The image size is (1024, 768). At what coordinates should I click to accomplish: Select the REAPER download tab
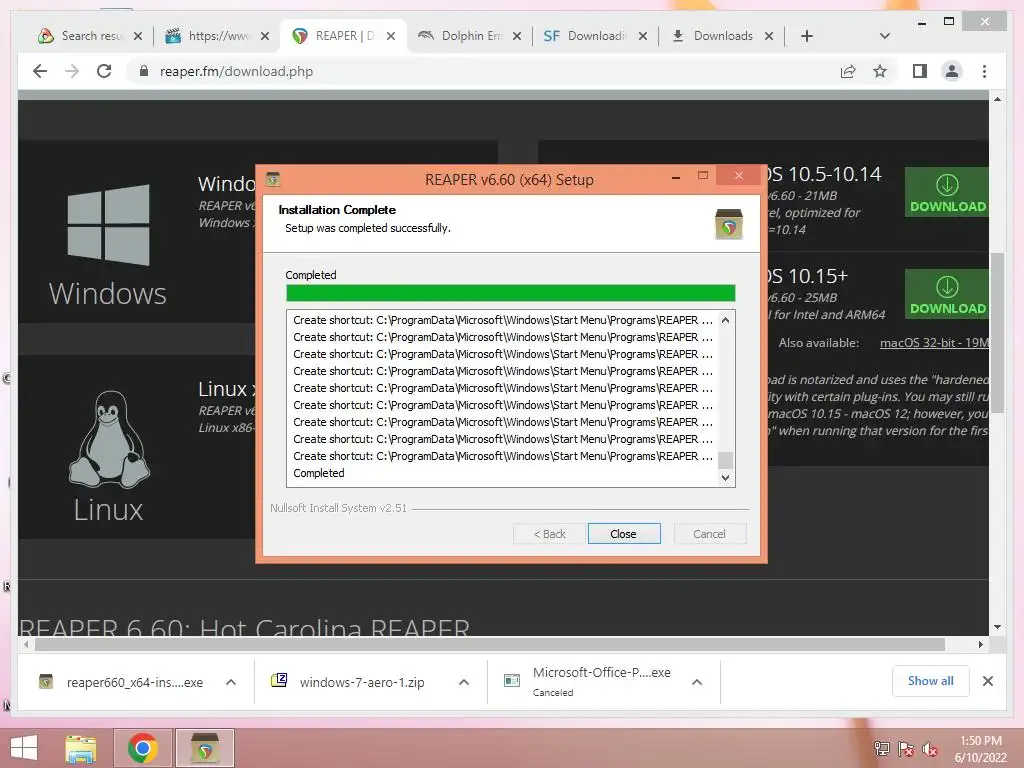tap(344, 36)
